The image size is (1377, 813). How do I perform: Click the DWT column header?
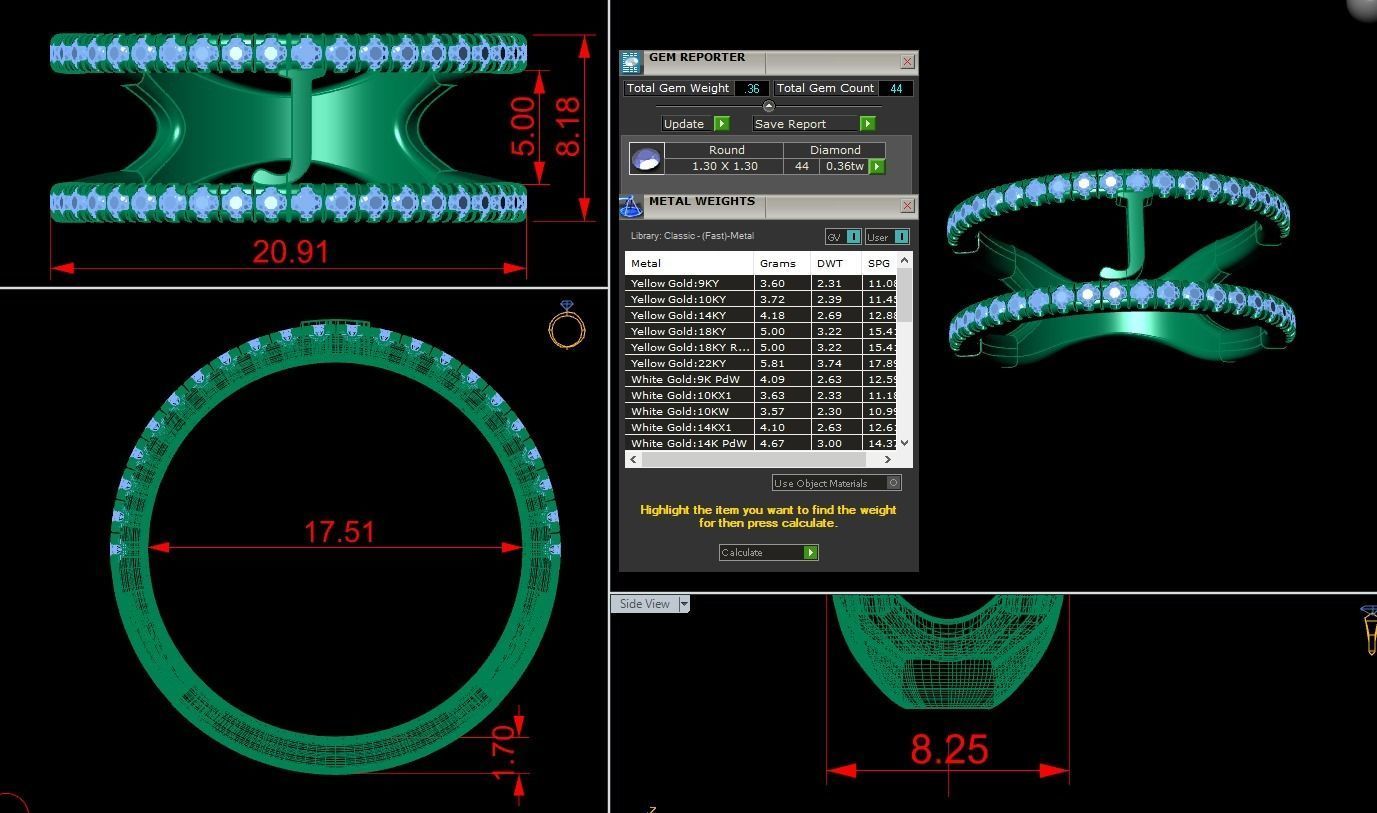[836, 263]
